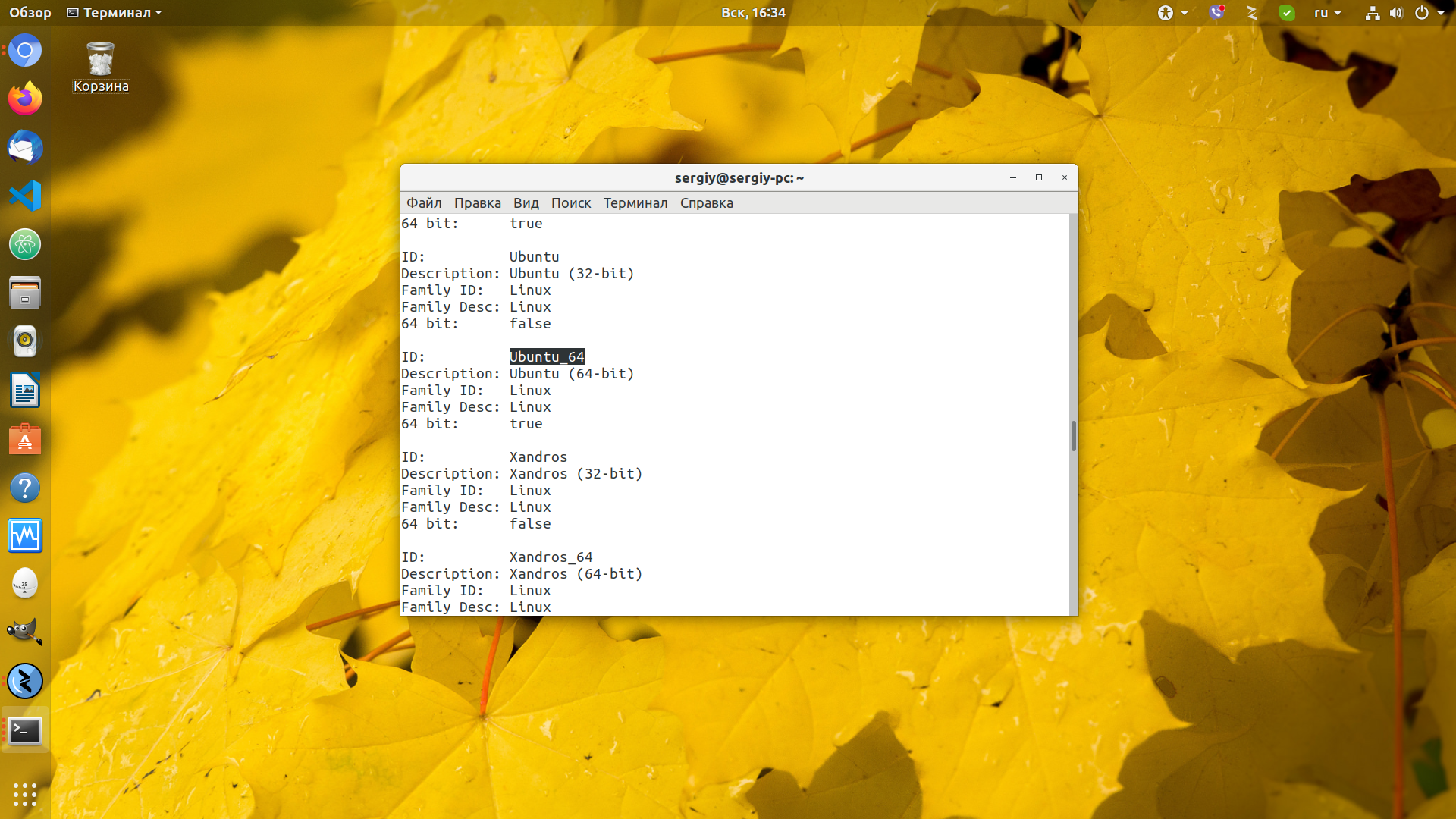Open the Поиск menu
This screenshot has height=819, width=1456.
coord(570,202)
